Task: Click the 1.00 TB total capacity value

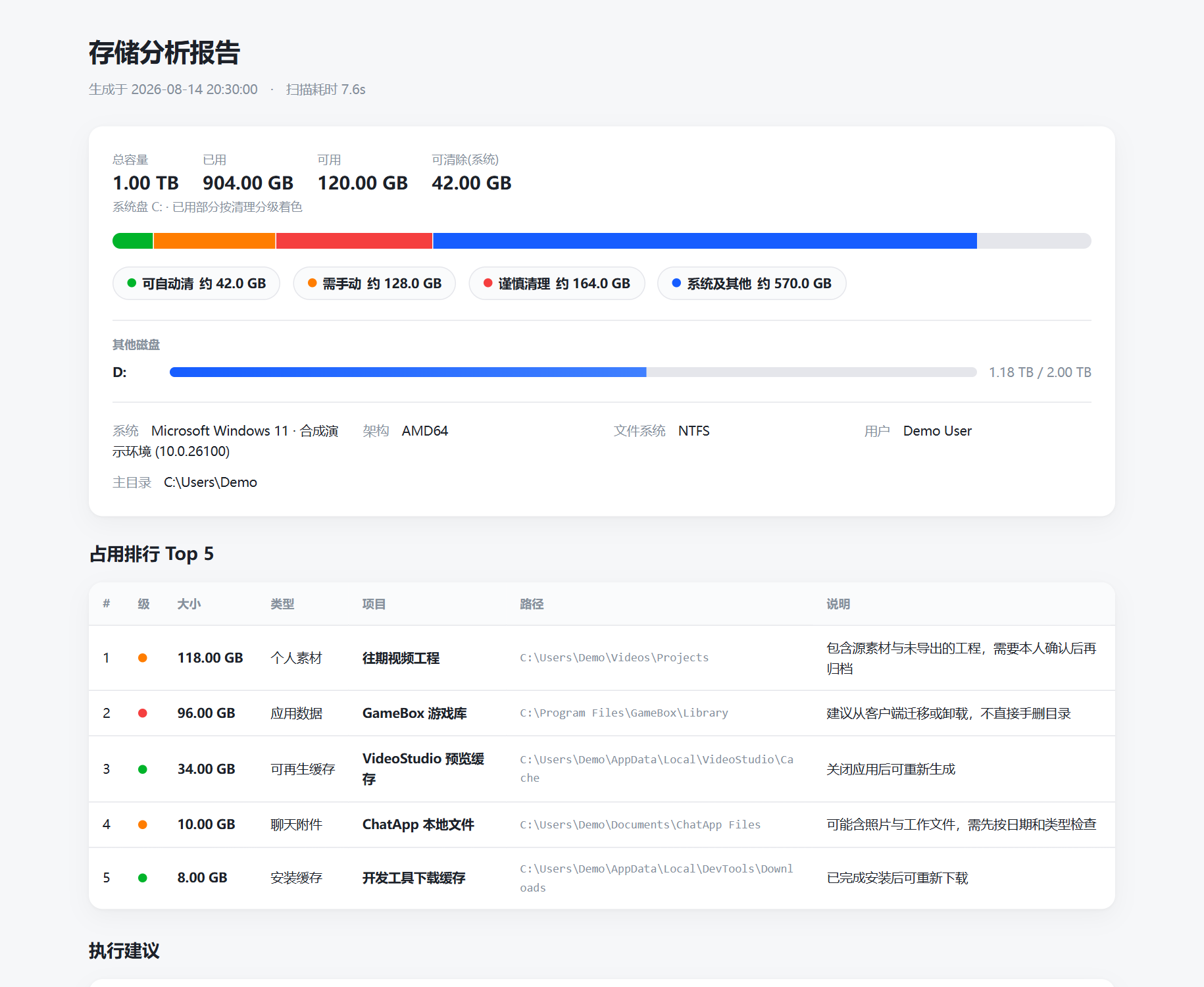Action: 145,183
